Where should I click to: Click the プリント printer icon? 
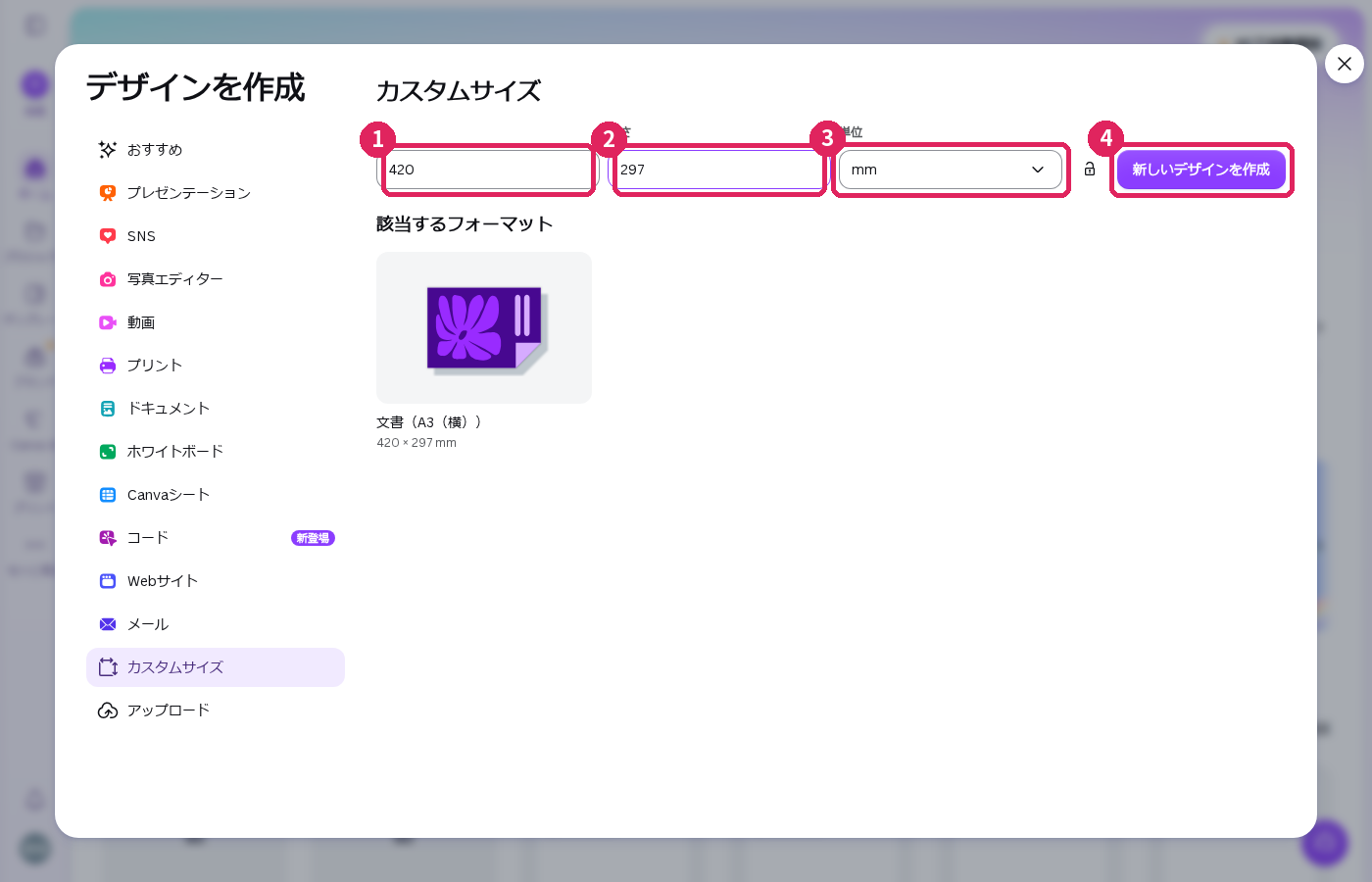108,366
